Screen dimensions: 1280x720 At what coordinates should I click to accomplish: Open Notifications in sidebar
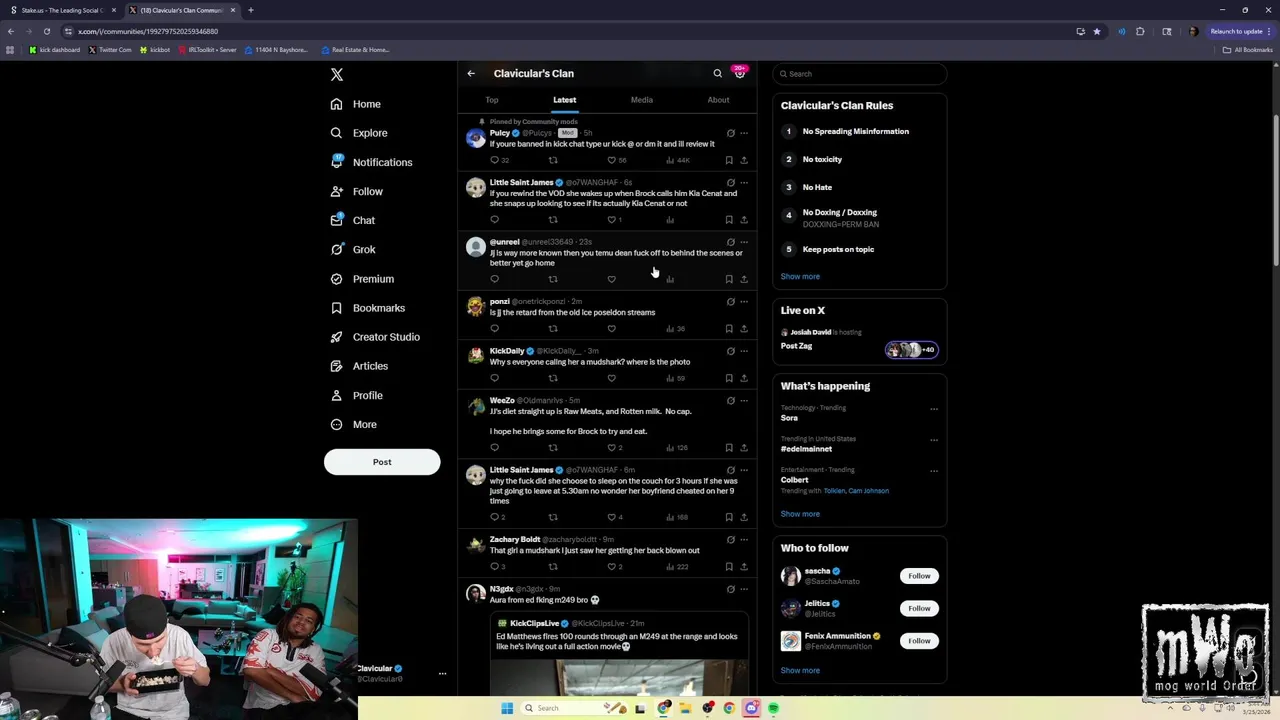click(x=371, y=162)
